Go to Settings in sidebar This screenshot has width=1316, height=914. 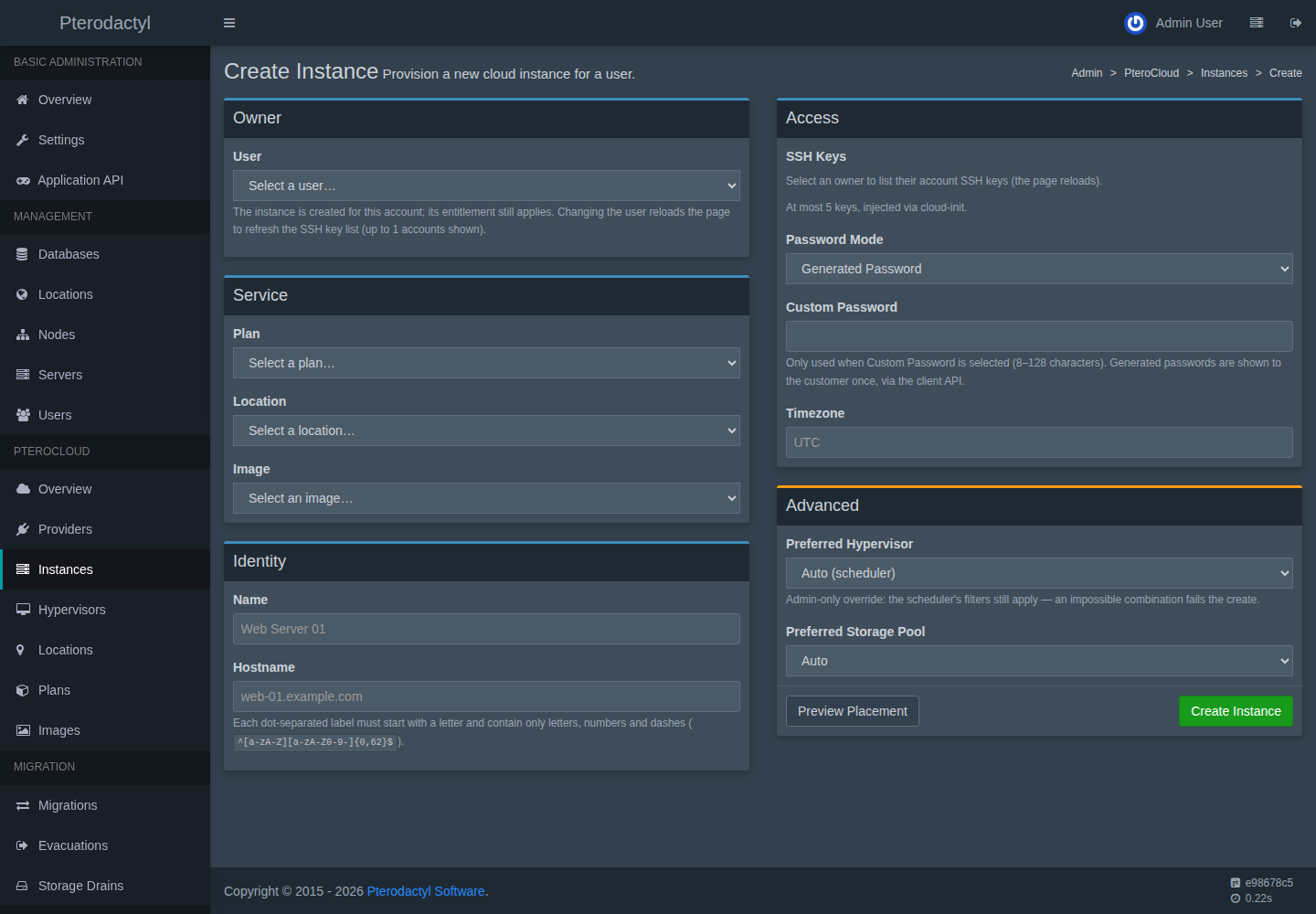pyautogui.click(x=105, y=140)
